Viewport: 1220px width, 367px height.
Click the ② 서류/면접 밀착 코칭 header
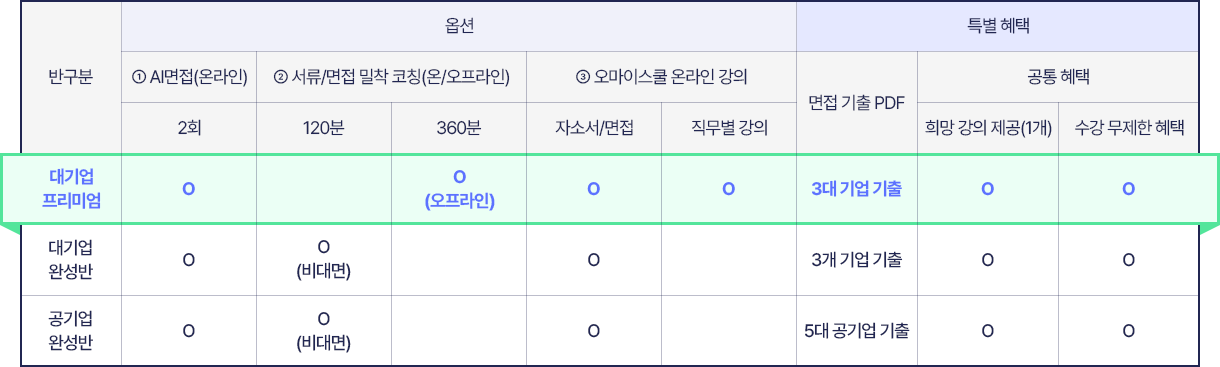point(391,77)
